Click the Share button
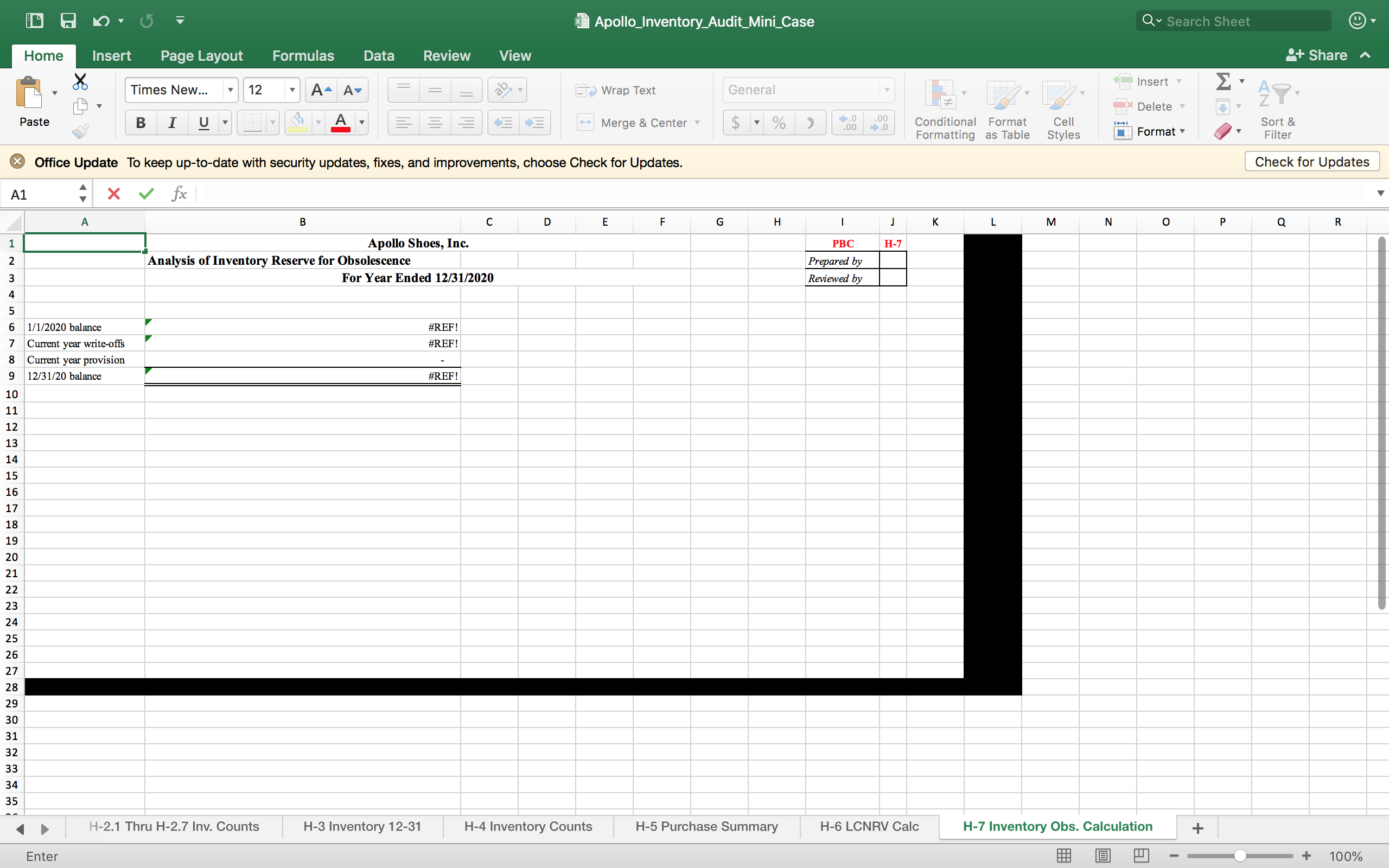1389x868 pixels. tap(1317, 56)
